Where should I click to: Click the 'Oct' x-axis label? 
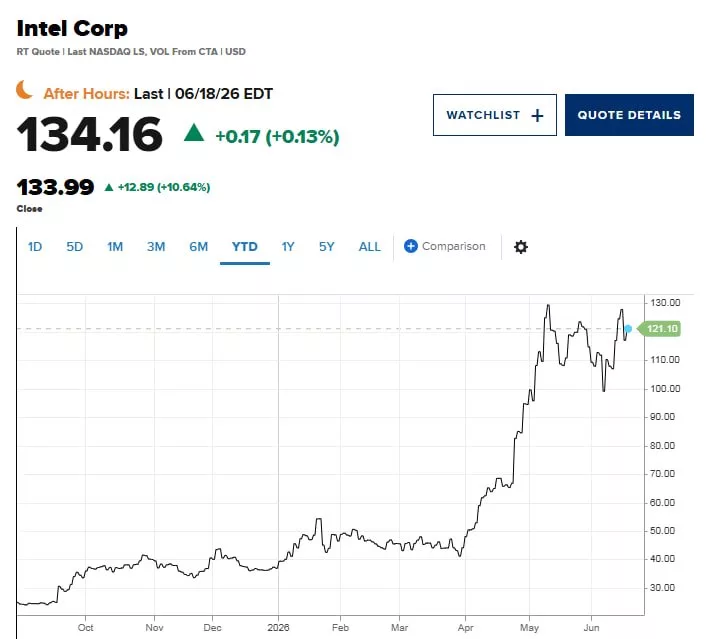[x=86, y=628]
